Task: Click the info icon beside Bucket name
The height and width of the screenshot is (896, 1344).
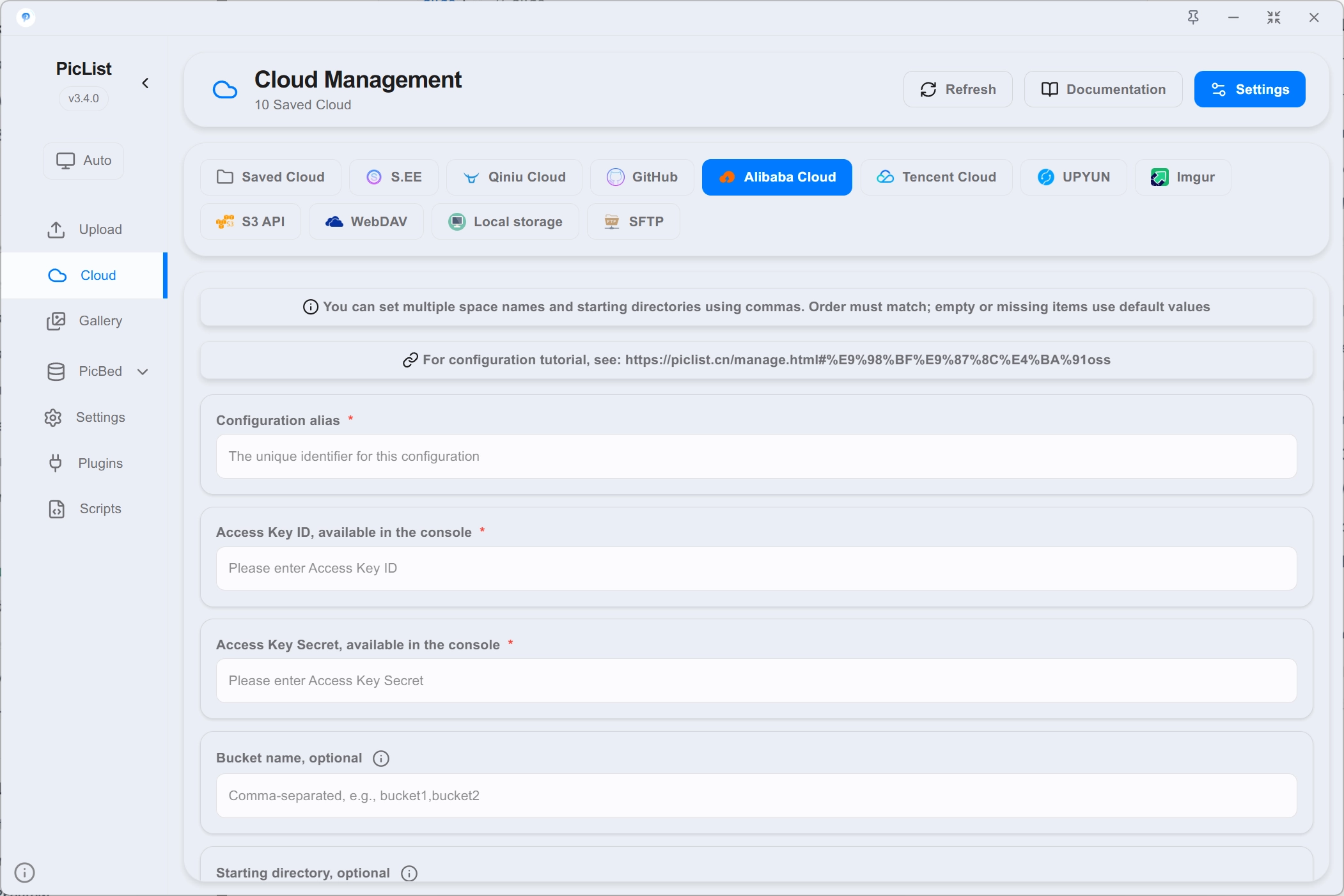Action: point(381,759)
